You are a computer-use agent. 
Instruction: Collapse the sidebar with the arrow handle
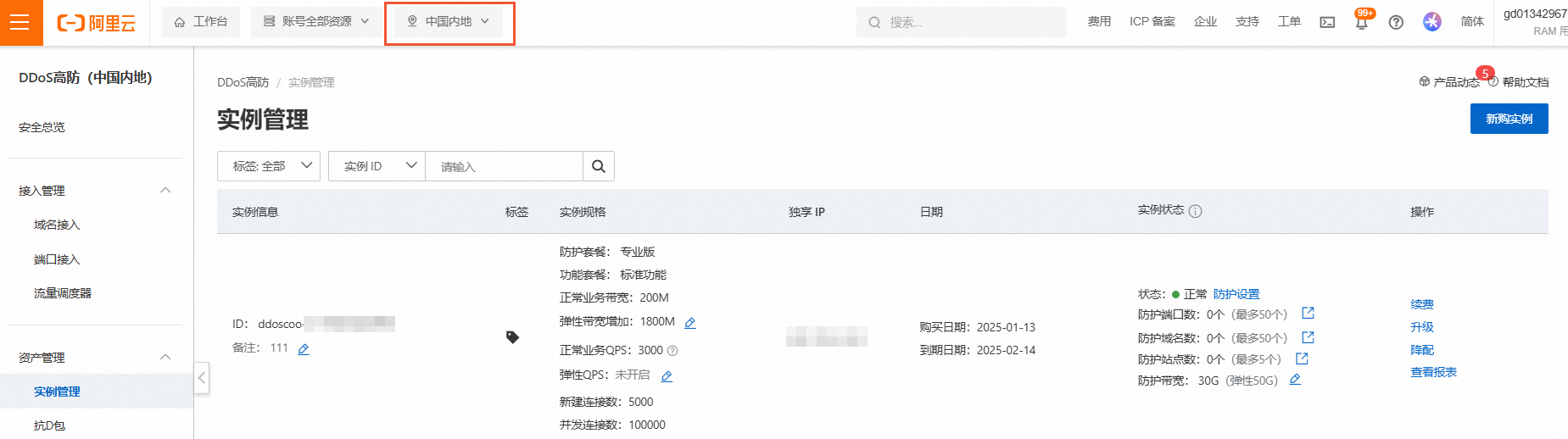point(202,377)
